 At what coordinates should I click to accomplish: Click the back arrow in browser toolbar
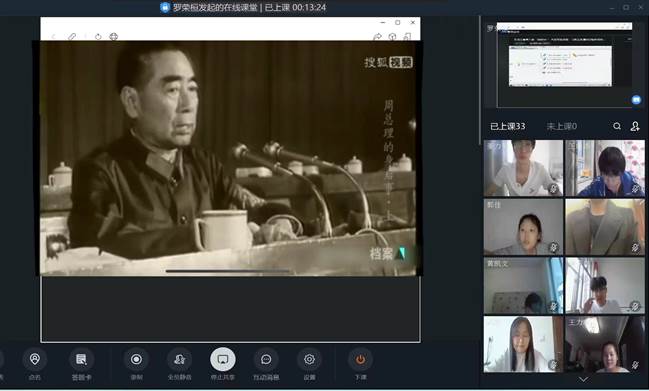[x=53, y=36]
